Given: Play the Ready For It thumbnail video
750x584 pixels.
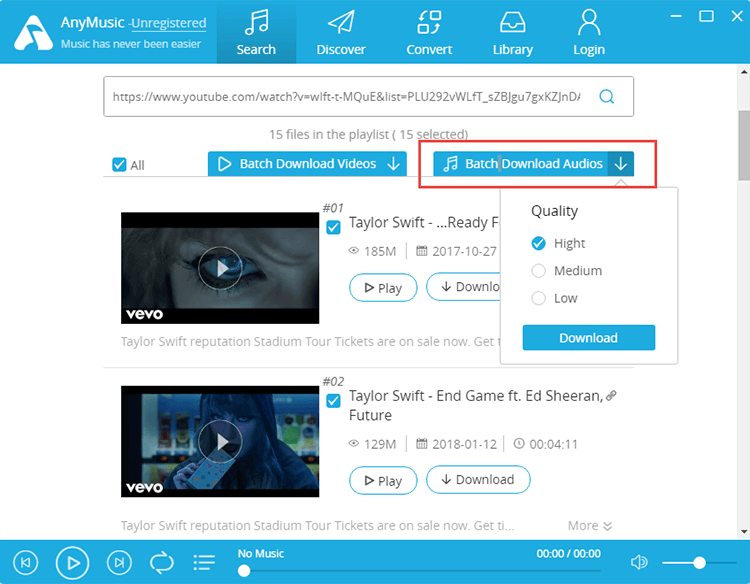Looking at the screenshot, I should coord(220,268).
